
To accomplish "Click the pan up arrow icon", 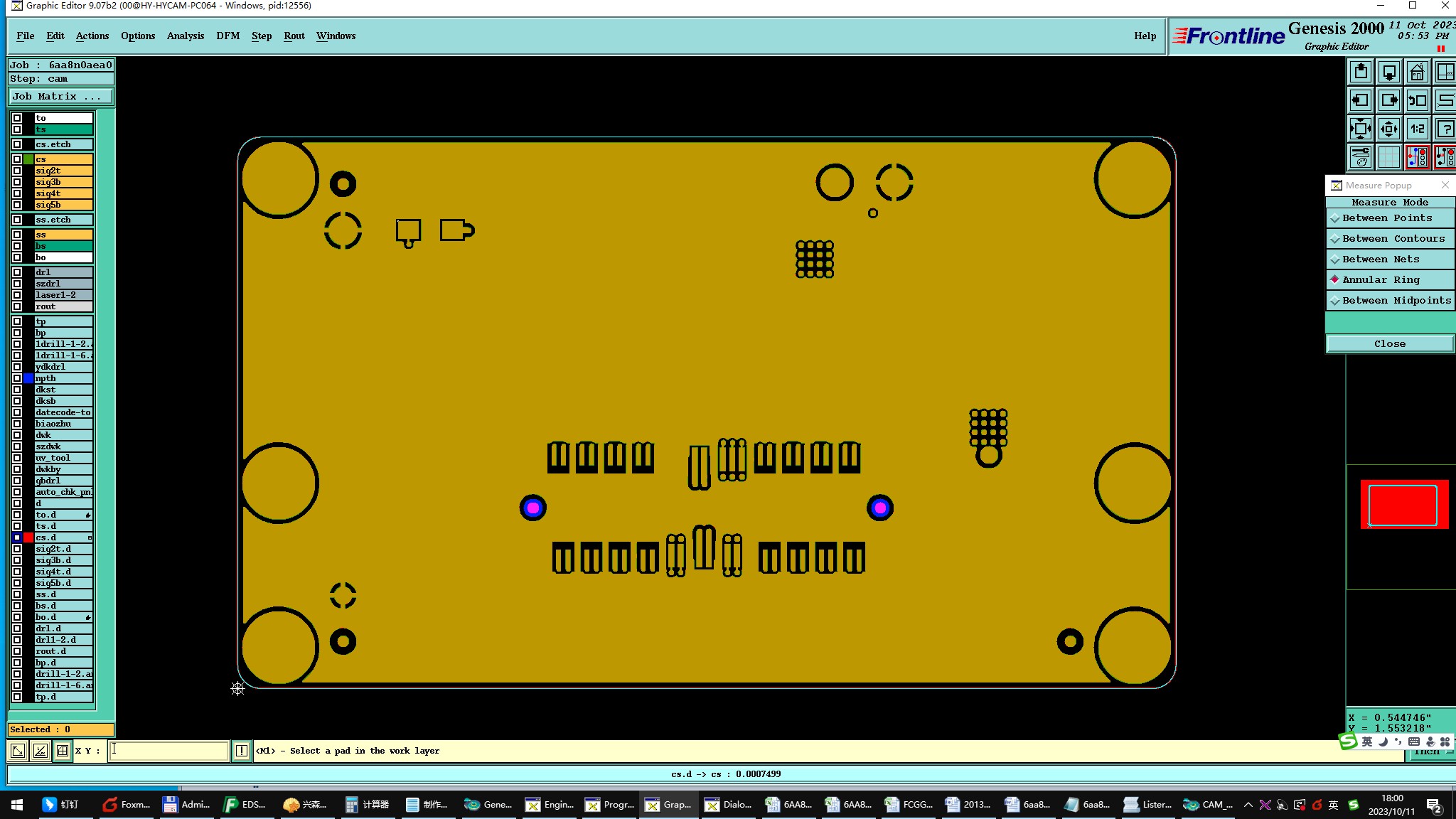I will (1361, 73).
